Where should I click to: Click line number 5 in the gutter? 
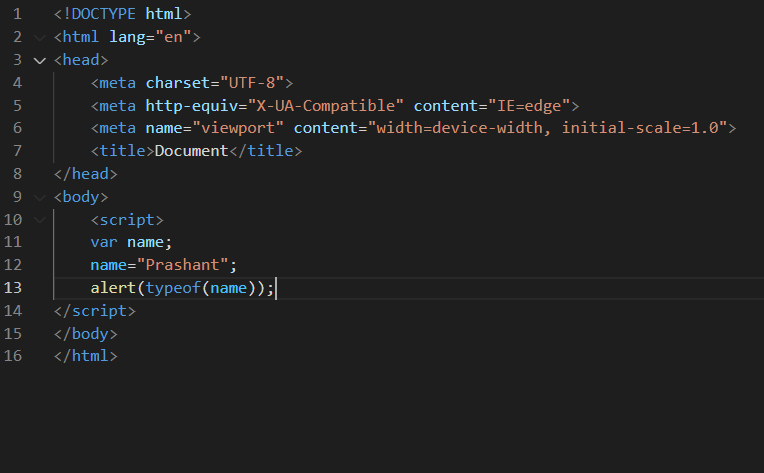click(x=17, y=106)
